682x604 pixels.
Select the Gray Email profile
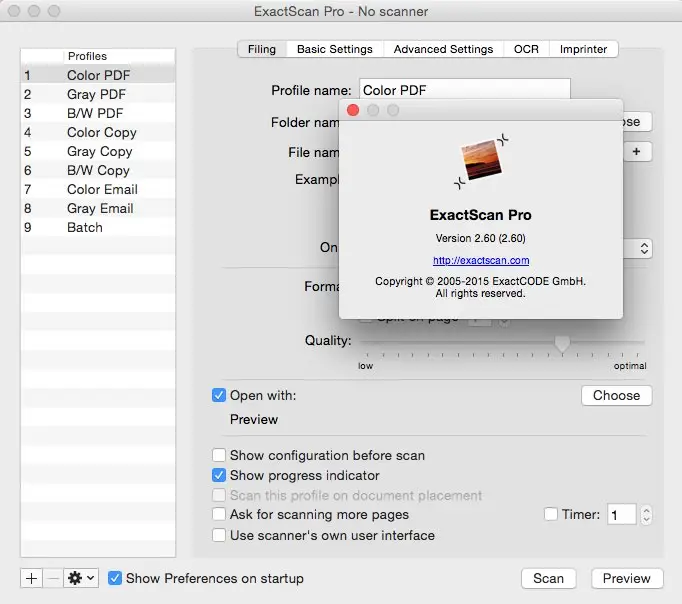point(98,208)
